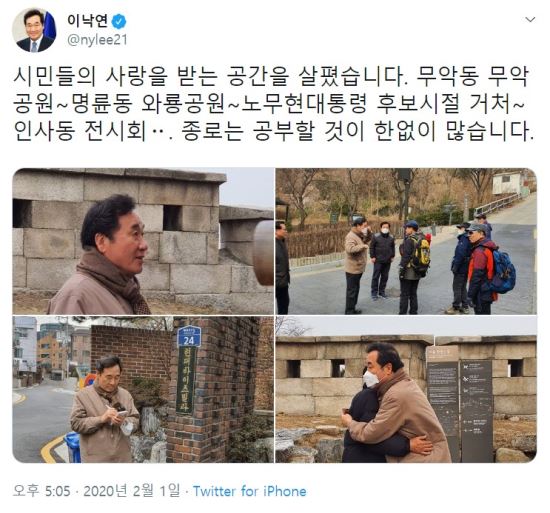Click the blue backpack in hikers photo
The image size is (550, 513).
pos(504,272)
